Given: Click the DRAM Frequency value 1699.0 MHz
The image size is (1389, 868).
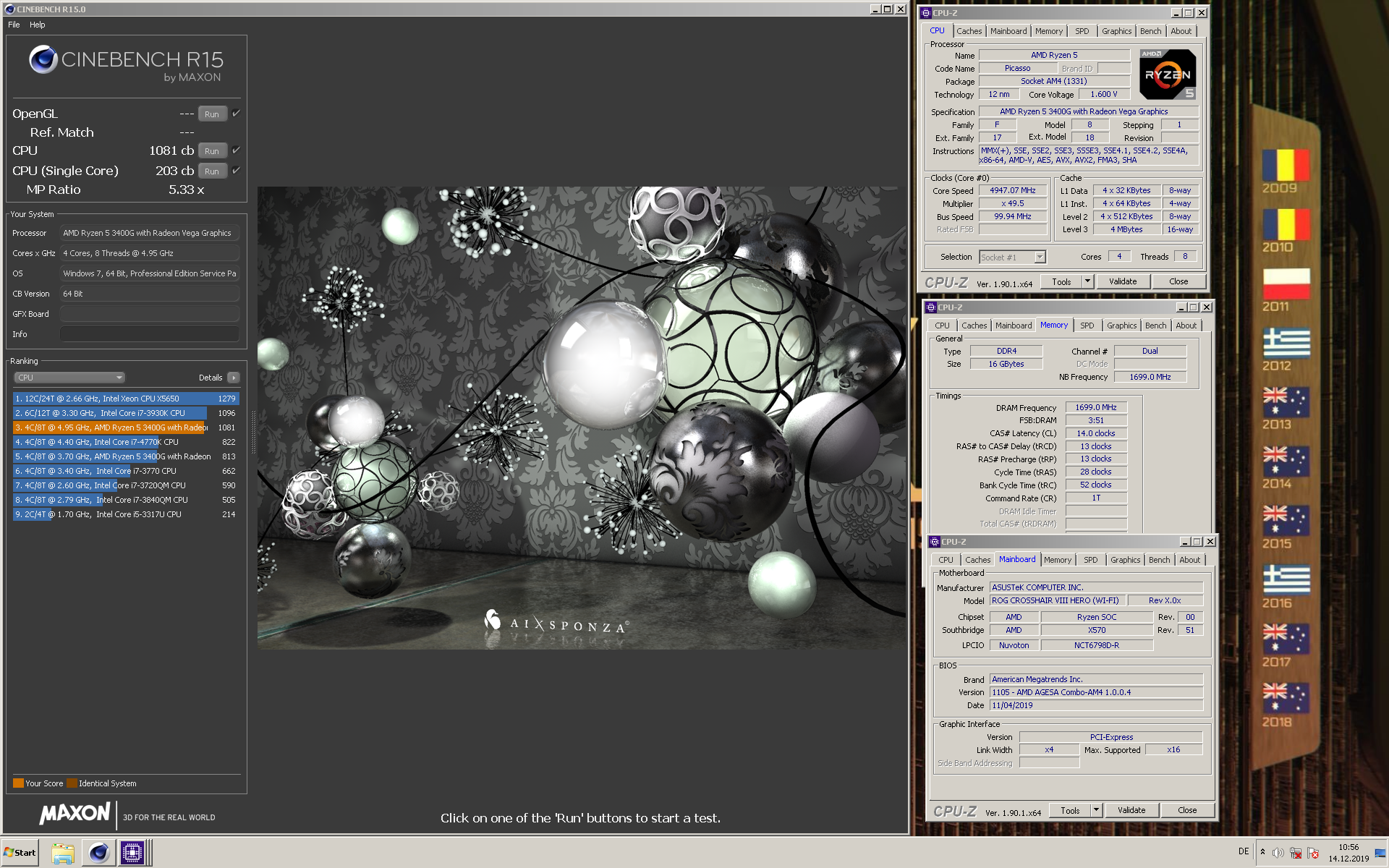Looking at the screenshot, I should [x=1095, y=408].
